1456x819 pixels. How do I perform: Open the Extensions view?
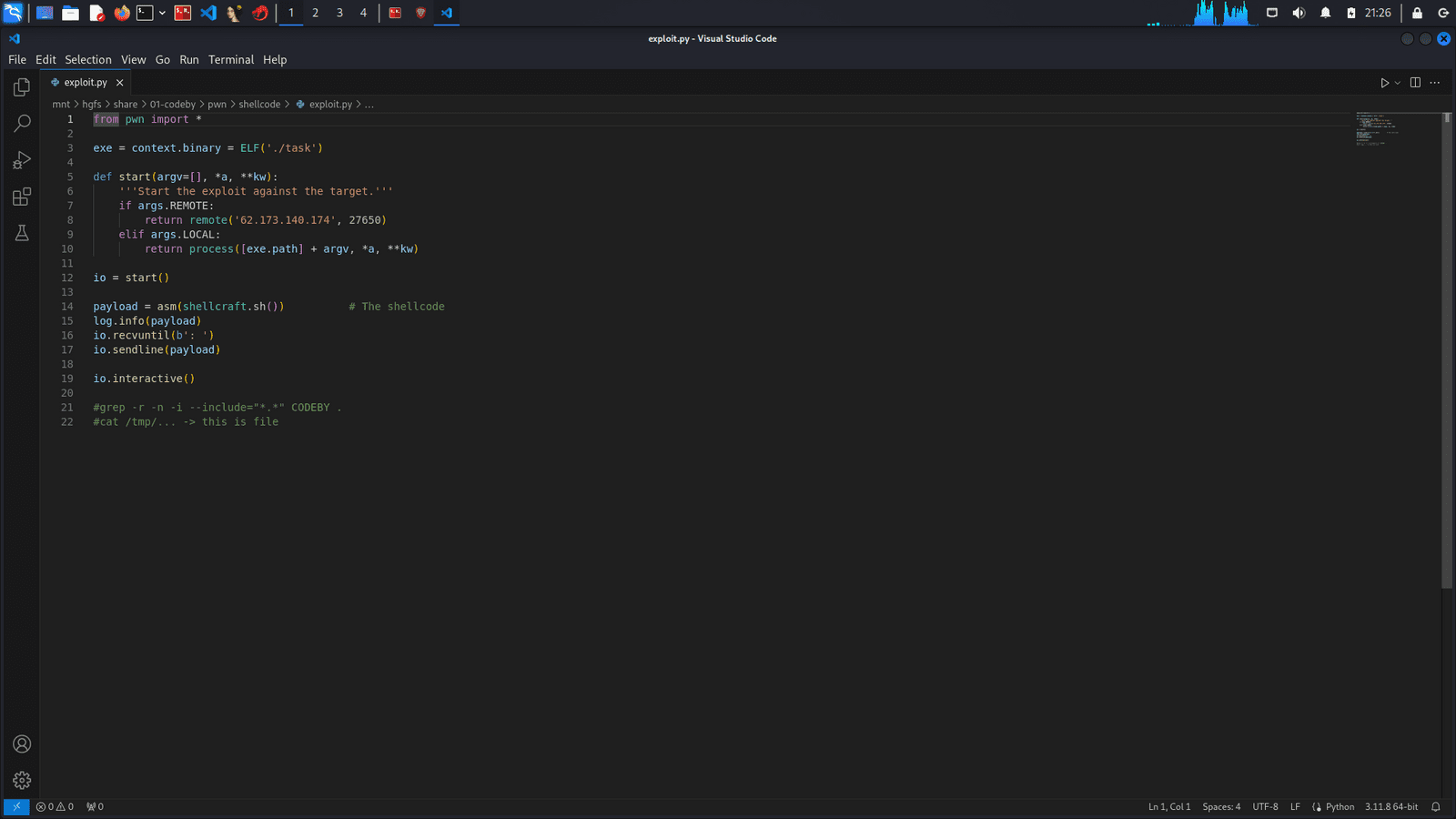click(x=22, y=197)
